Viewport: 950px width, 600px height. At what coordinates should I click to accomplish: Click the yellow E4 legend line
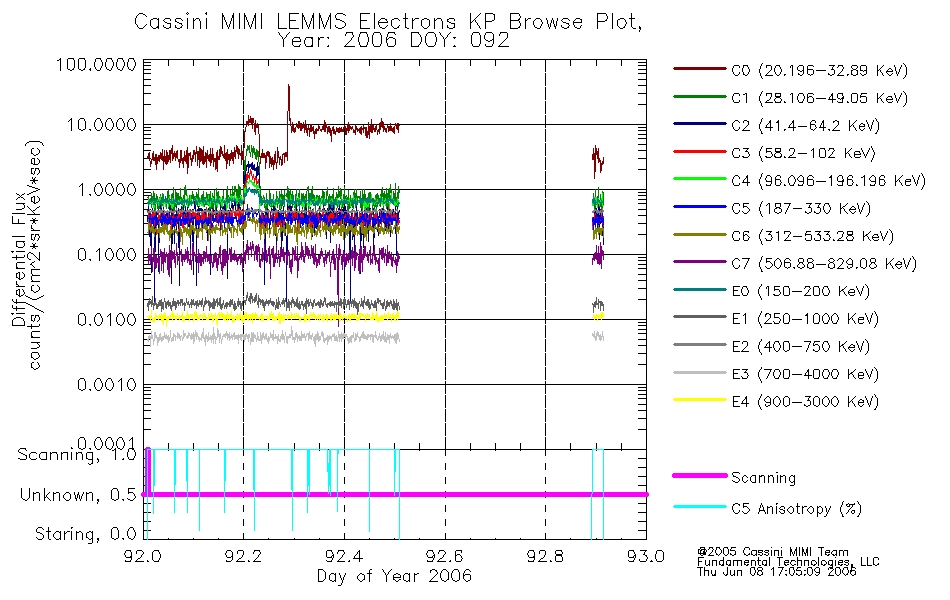click(x=699, y=400)
